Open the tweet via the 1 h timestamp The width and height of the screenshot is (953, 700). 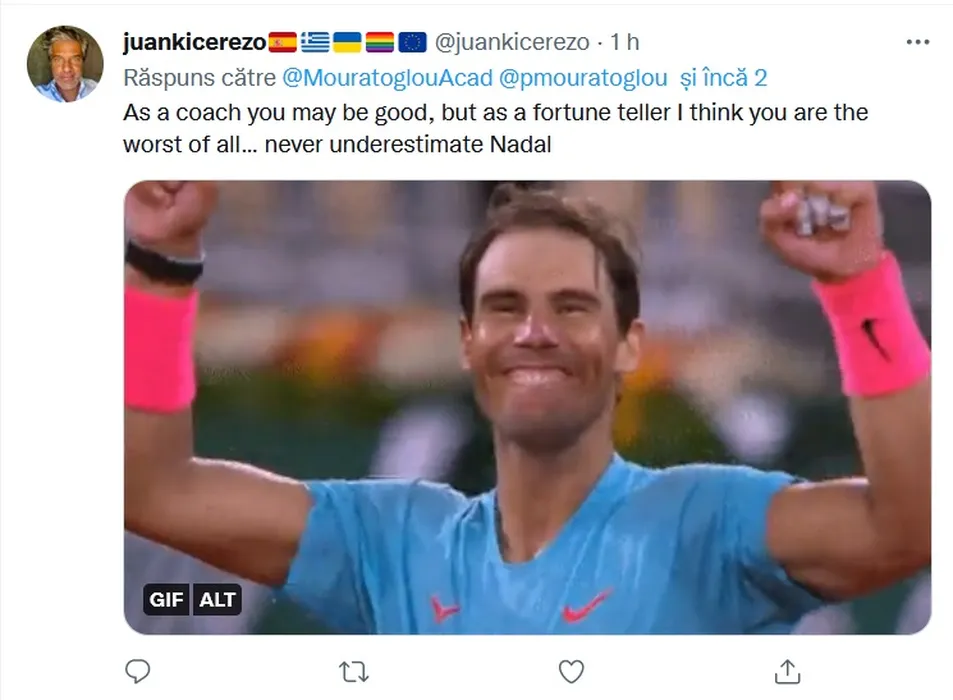click(x=625, y=42)
